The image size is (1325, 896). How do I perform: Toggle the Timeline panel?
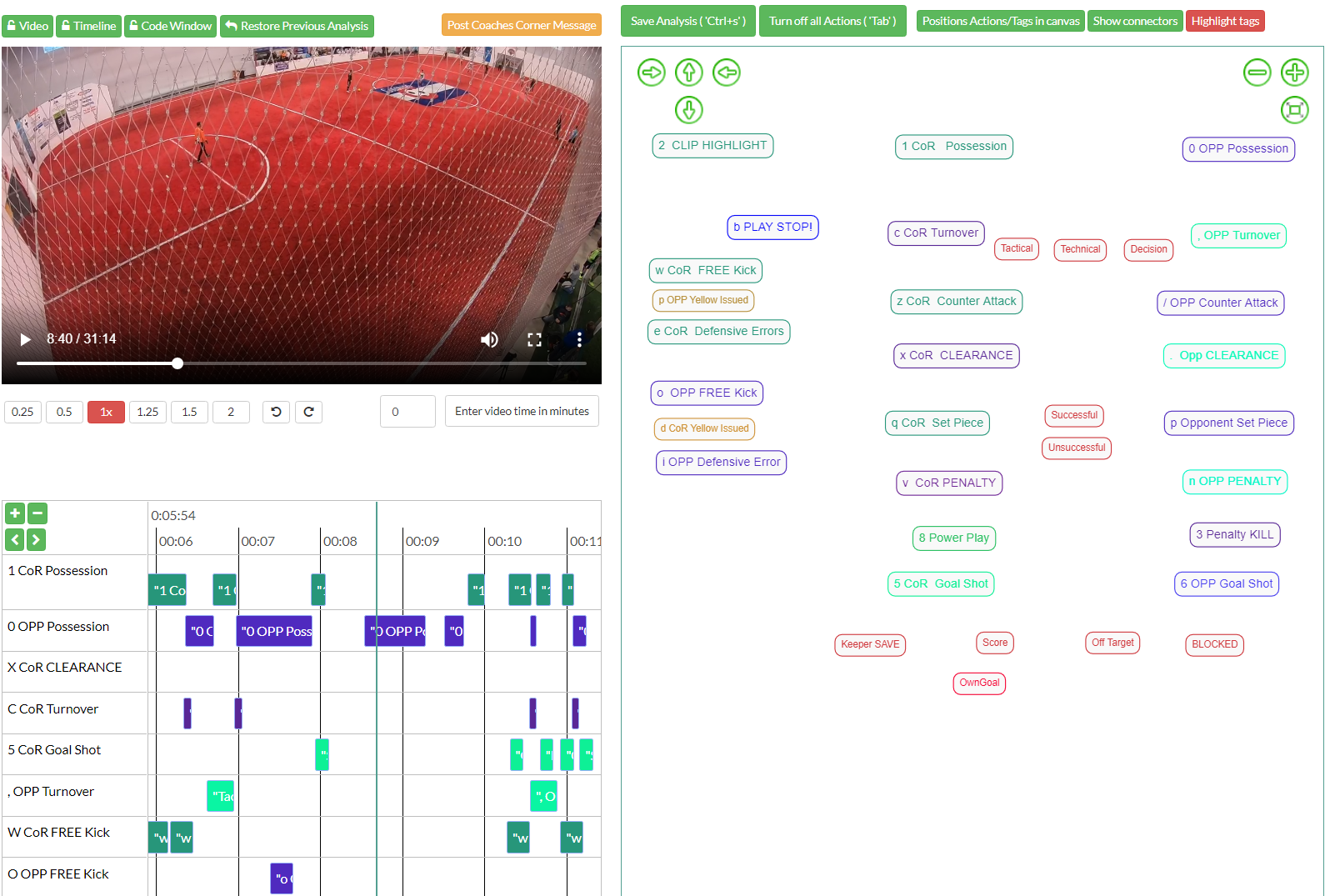tap(88, 26)
